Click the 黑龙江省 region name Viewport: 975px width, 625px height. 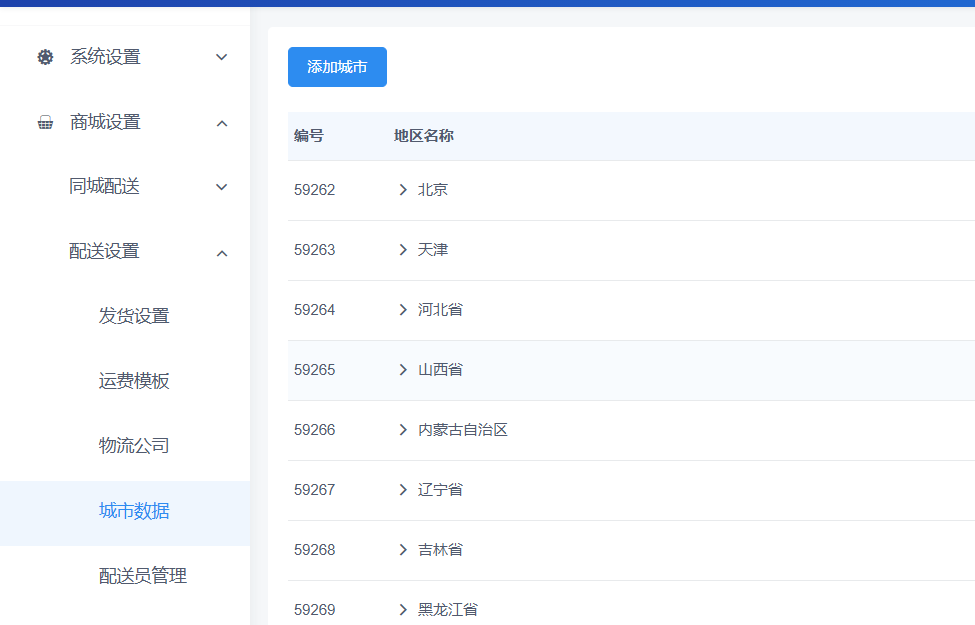[448, 609]
